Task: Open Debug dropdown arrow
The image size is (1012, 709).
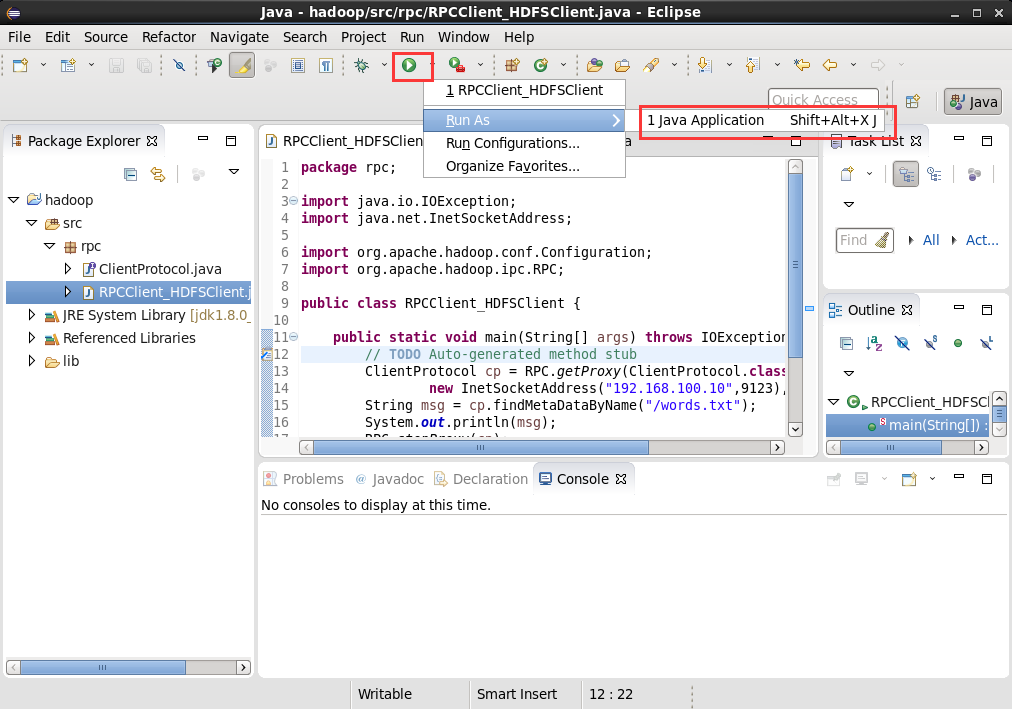Action: [384, 65]
